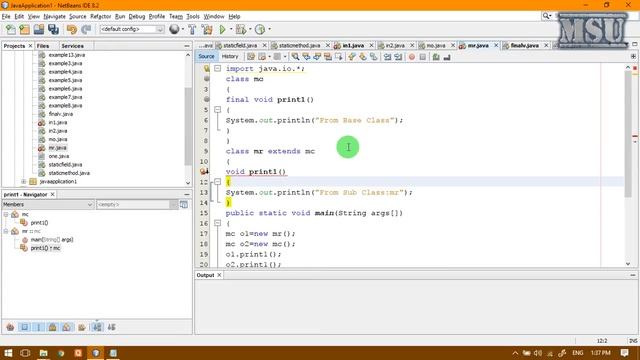Toggle Show Inner Classes filter in Navigator
640x360 pixels.
click(x=67, y=327)
